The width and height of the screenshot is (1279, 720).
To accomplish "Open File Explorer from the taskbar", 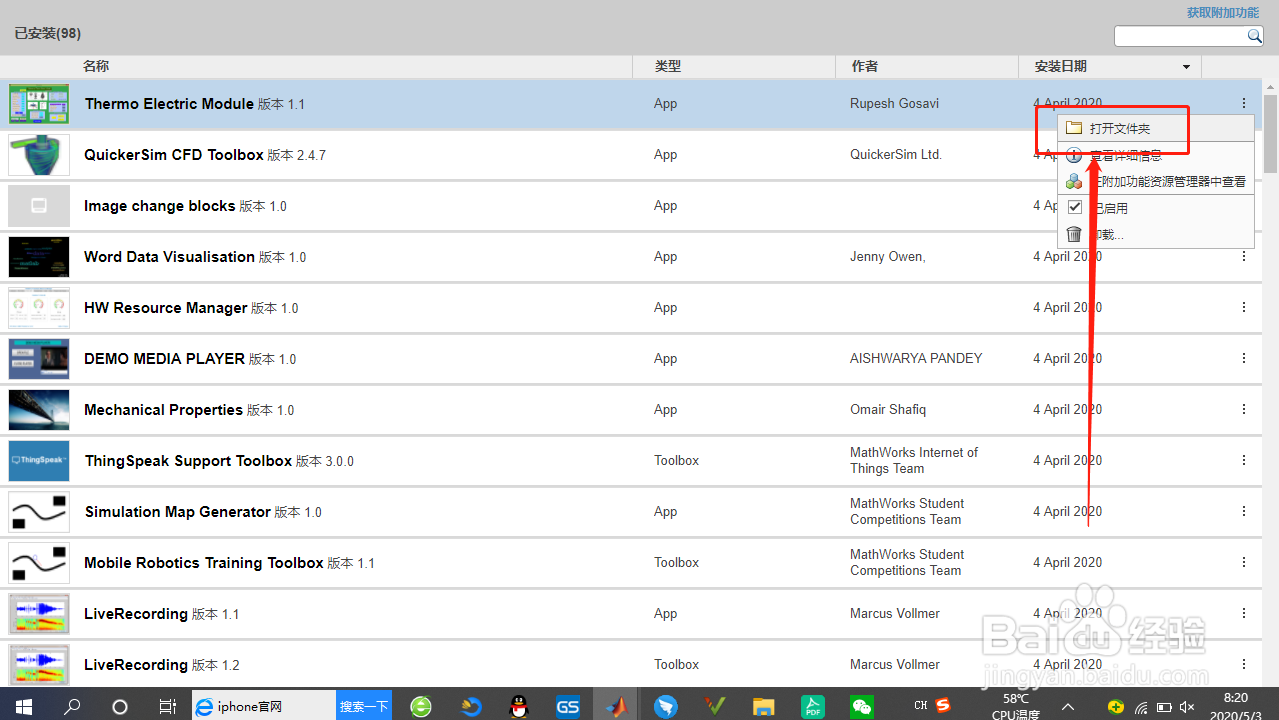I will coord(764,706).
